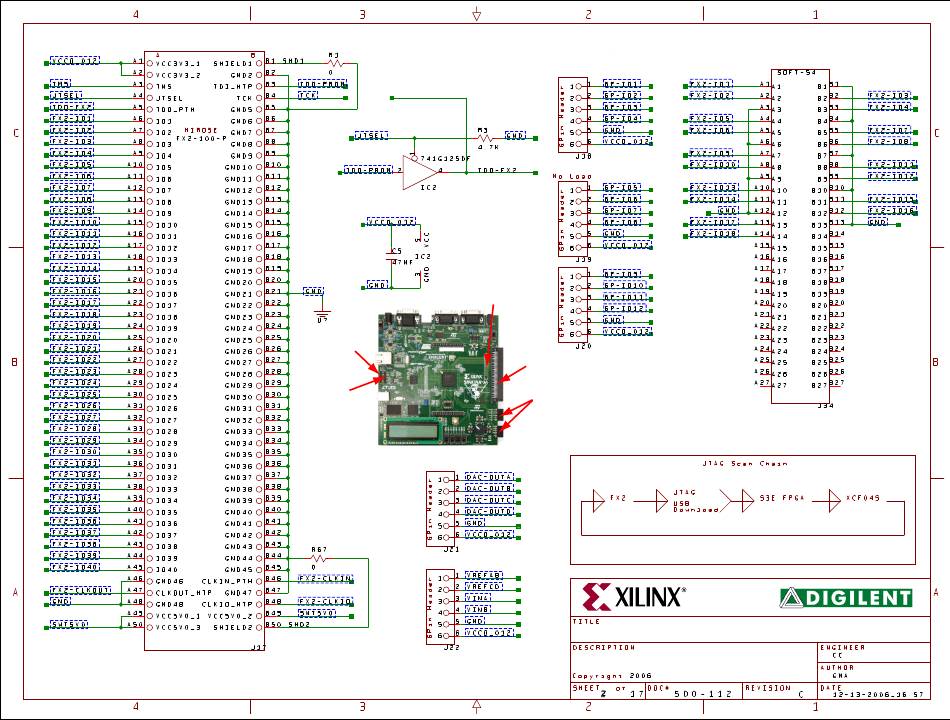The image size is (950, 720).
Task: Click the GP-IO8 net label
Action: coord(622,222)
